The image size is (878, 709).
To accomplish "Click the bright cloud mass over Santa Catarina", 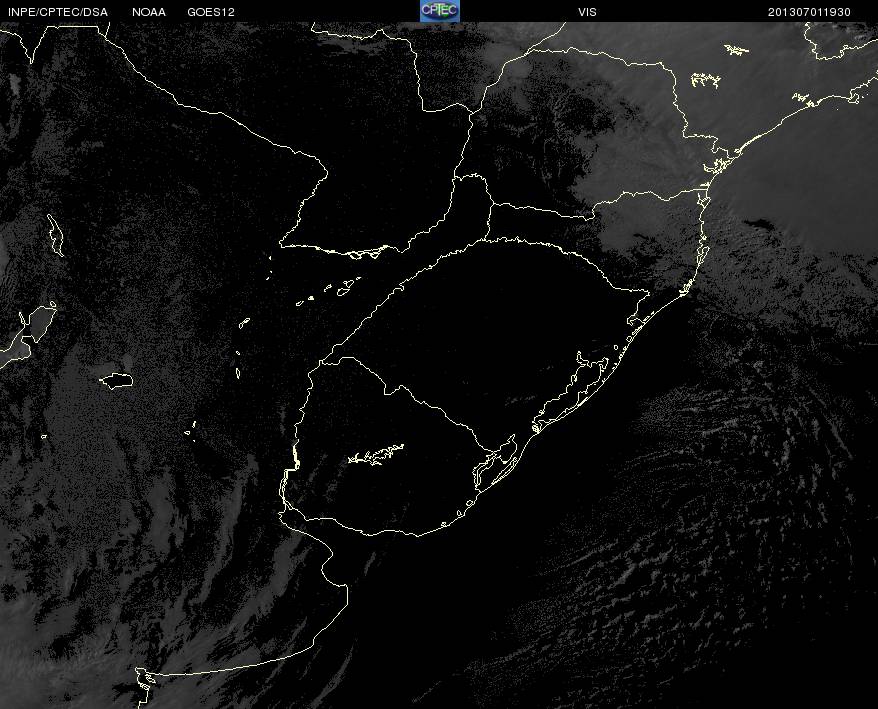I will [x=644, y=224].
